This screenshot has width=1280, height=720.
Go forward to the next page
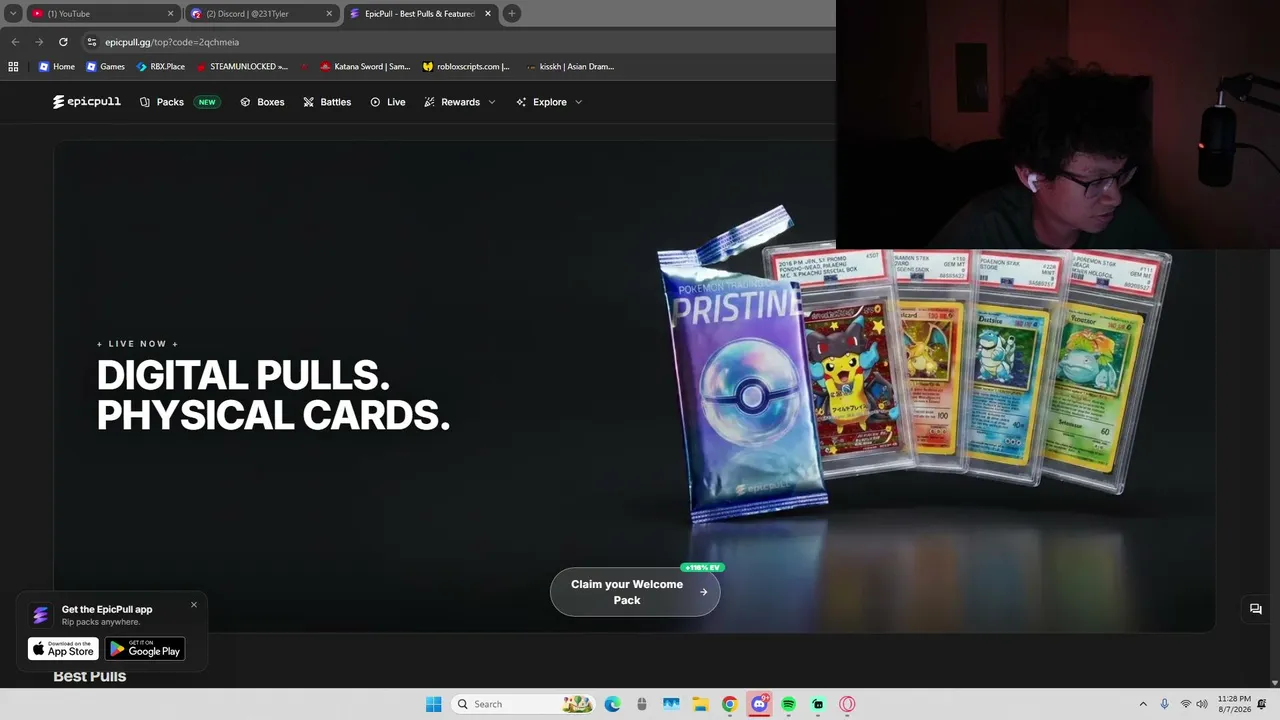tap(39, 42)
